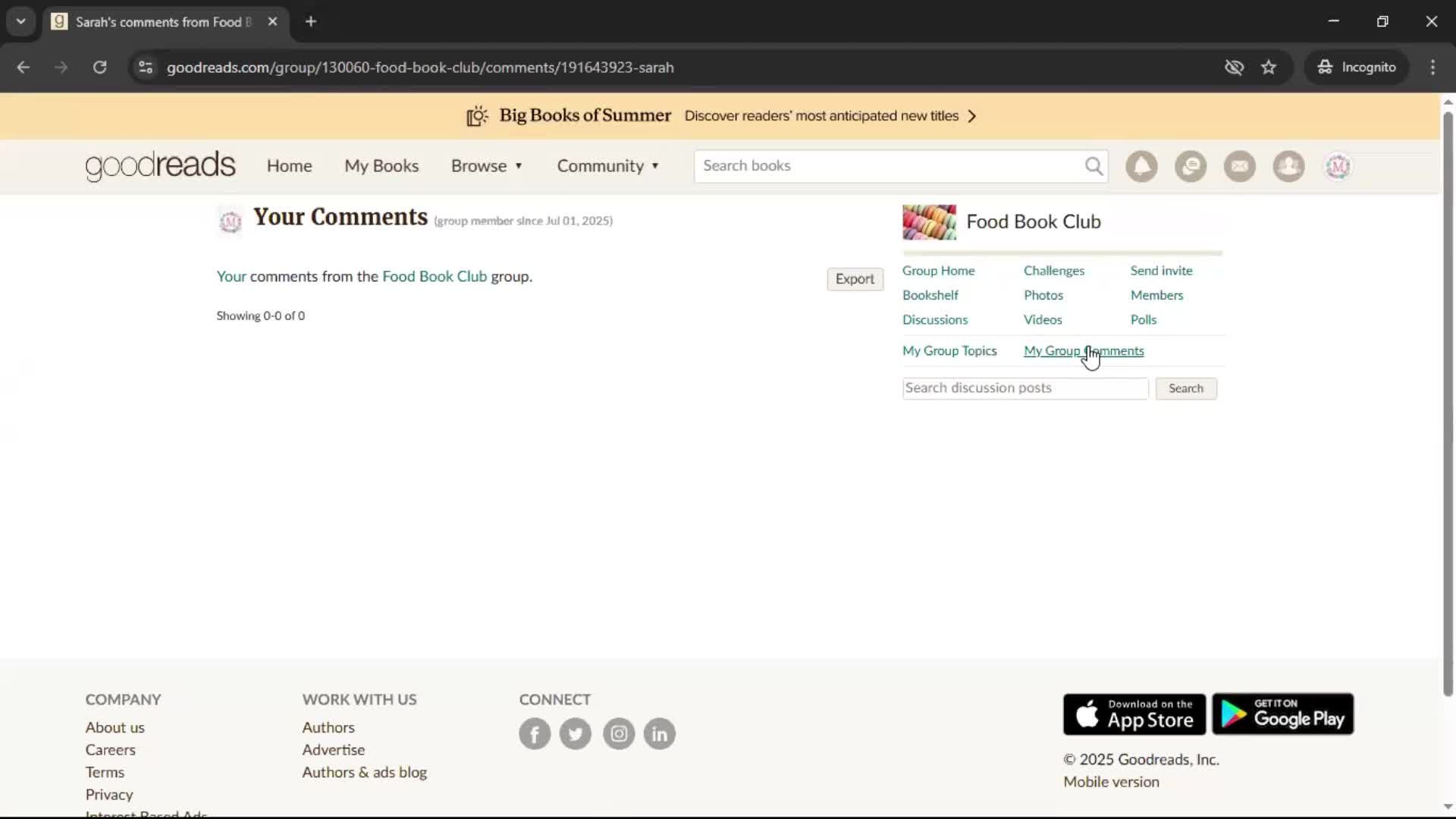Open My Group Comments link
This screenshot has height=819, width=1456.
(x=1084, y=351)
